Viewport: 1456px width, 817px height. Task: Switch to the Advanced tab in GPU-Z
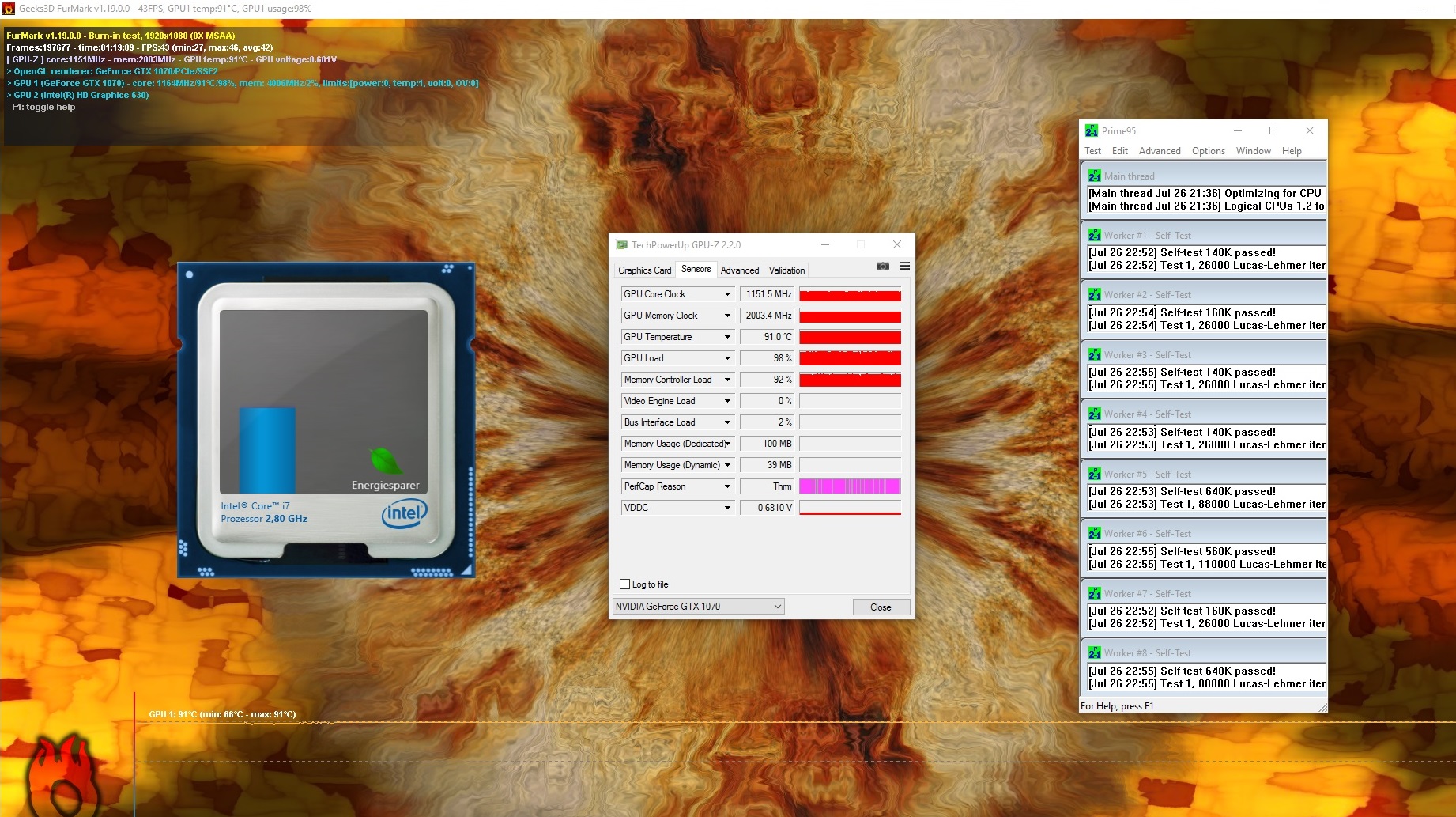(740, 270)
